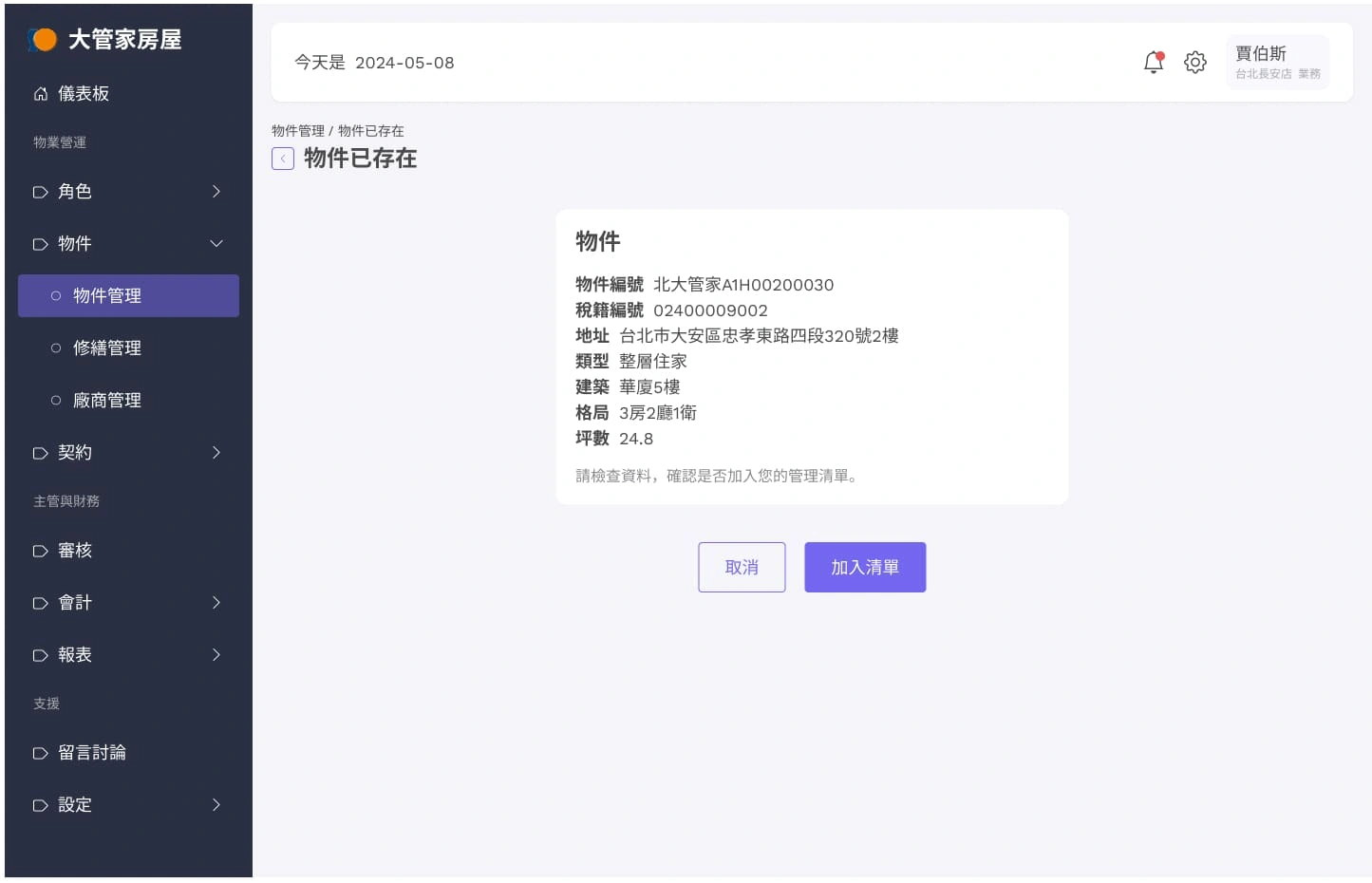
Task: Select the 會計 accounting icon
Action: coord(40,602)
